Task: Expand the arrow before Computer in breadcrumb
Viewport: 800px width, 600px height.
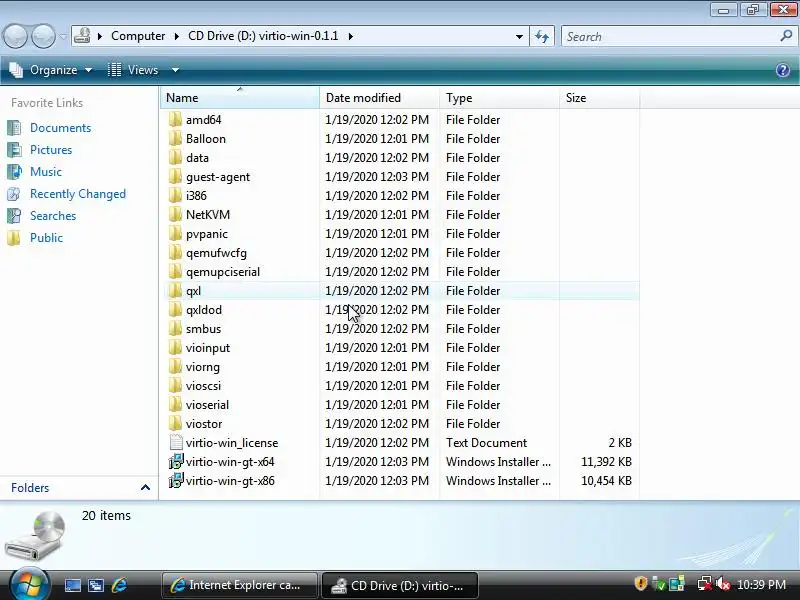Action: click(x=100, y=36)
